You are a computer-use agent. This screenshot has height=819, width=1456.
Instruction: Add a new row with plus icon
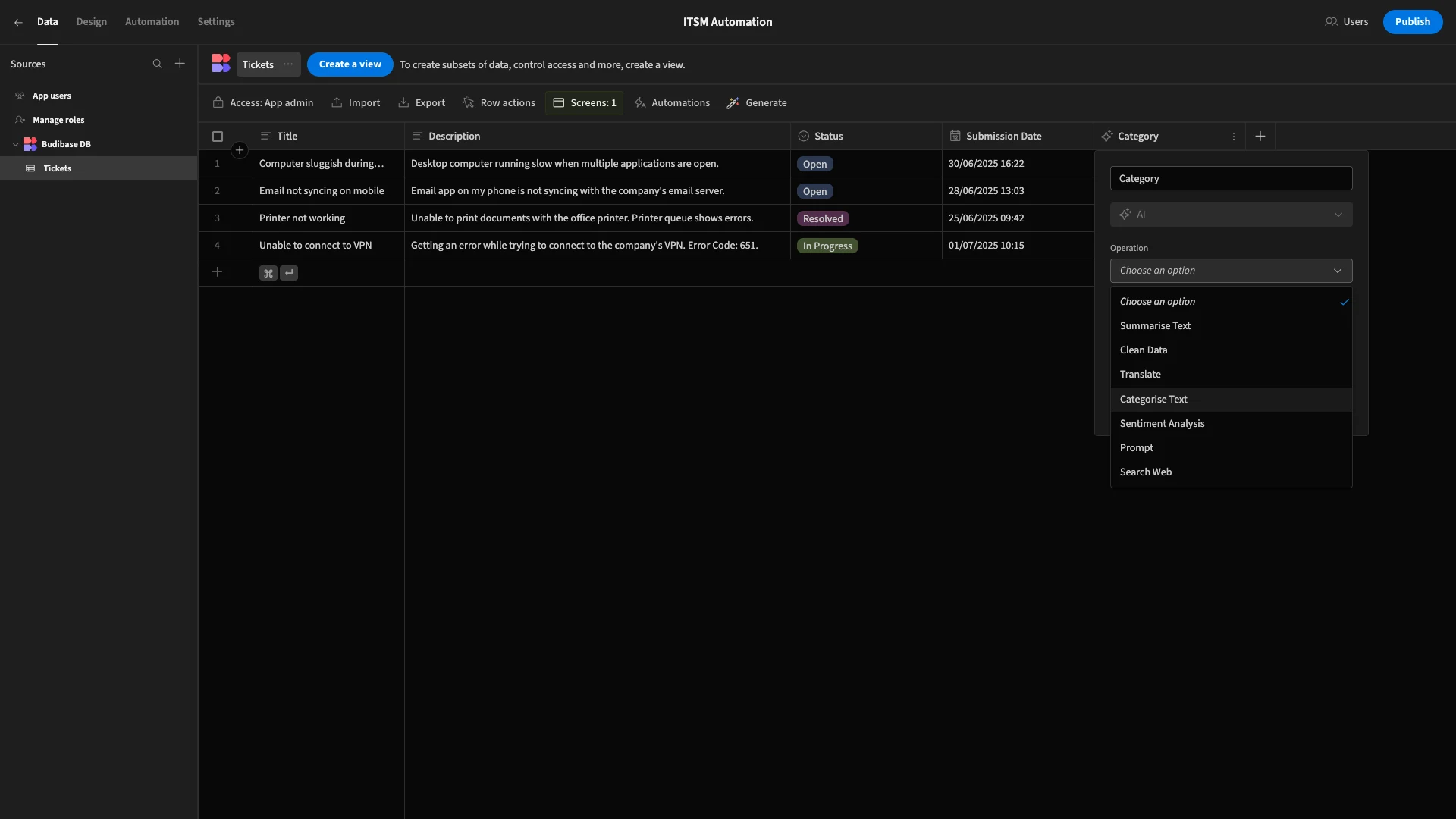click(217, 272)
